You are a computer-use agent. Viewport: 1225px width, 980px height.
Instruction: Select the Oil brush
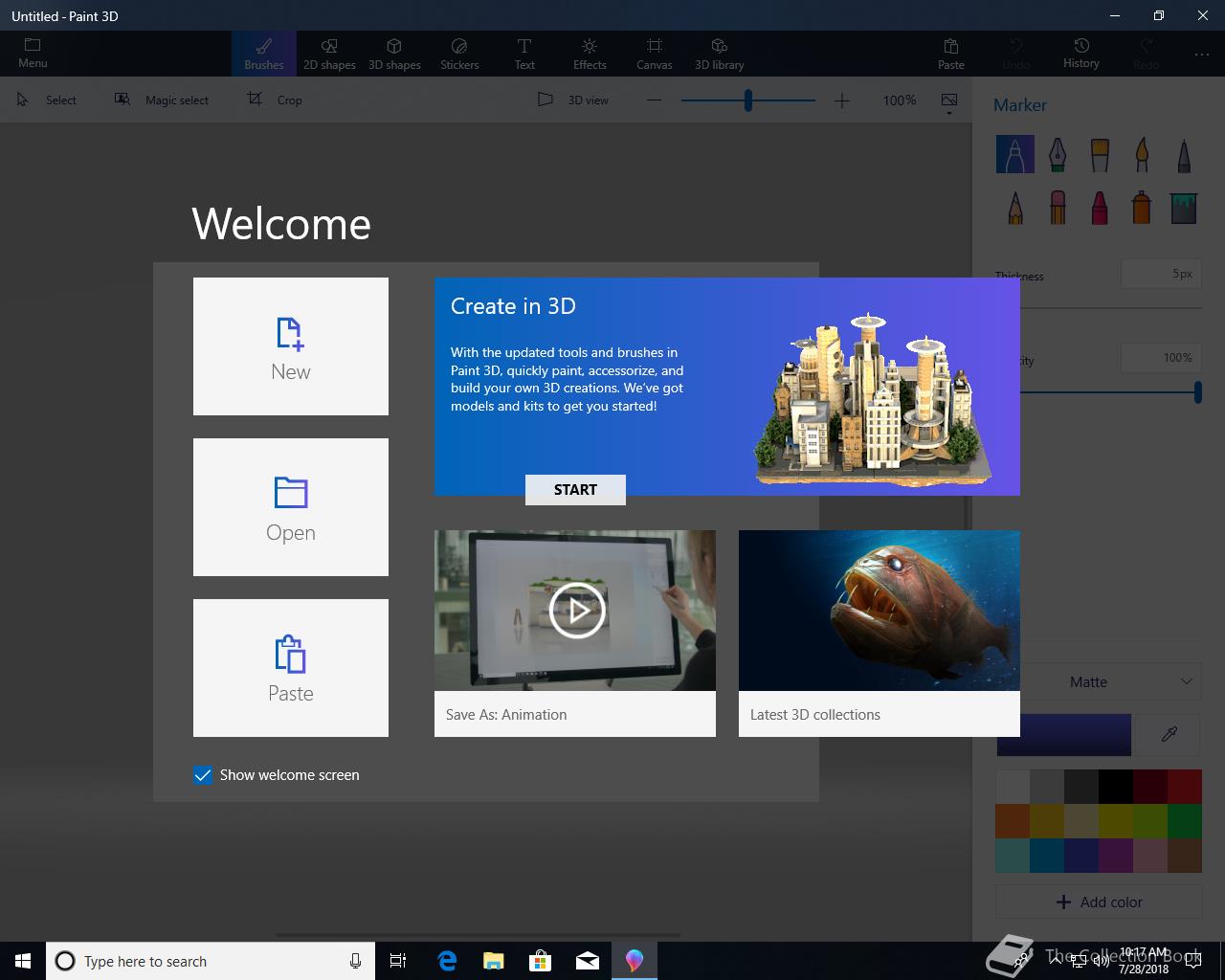point(1100,154)
